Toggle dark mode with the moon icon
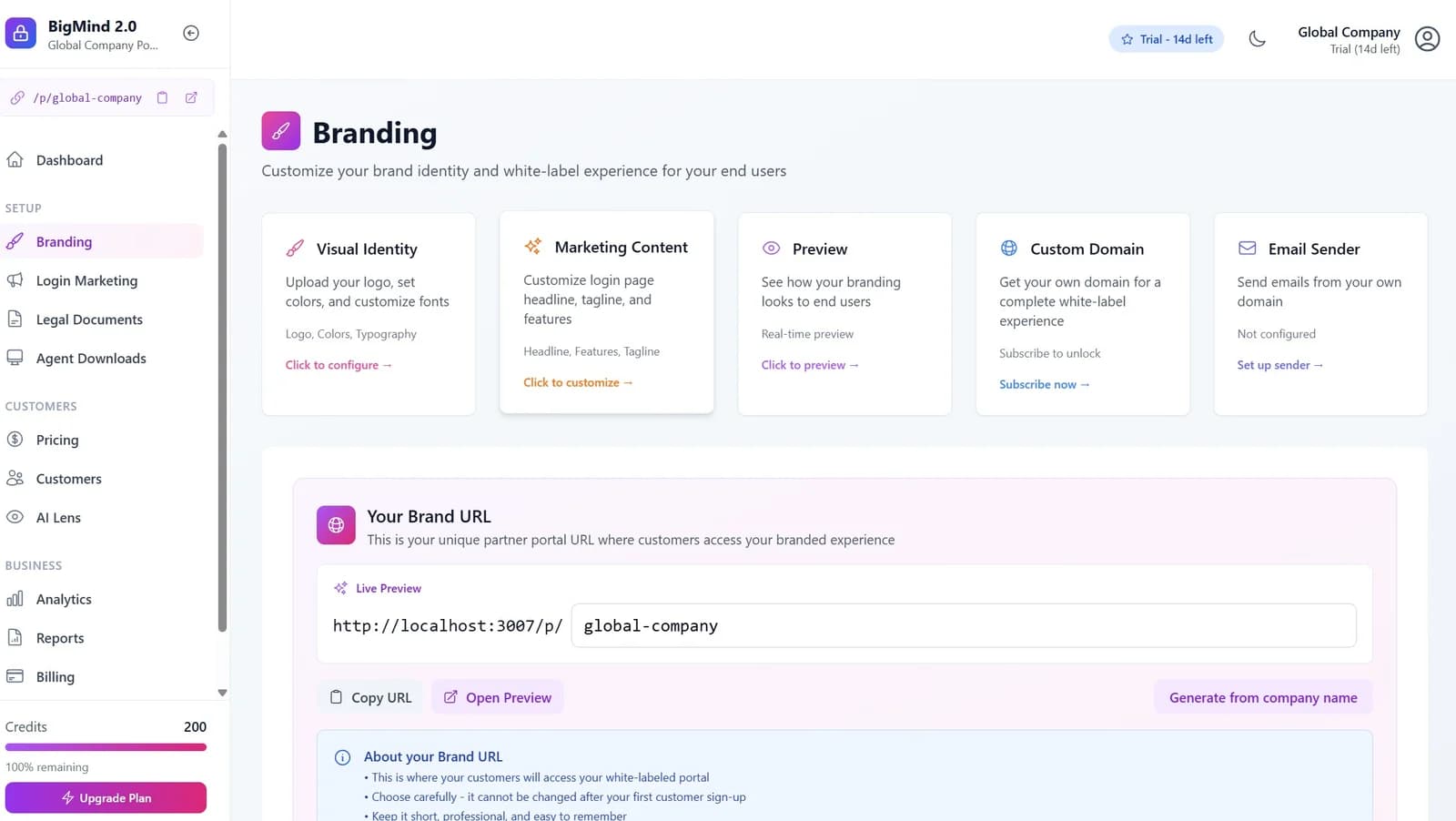 (1258, 38)
